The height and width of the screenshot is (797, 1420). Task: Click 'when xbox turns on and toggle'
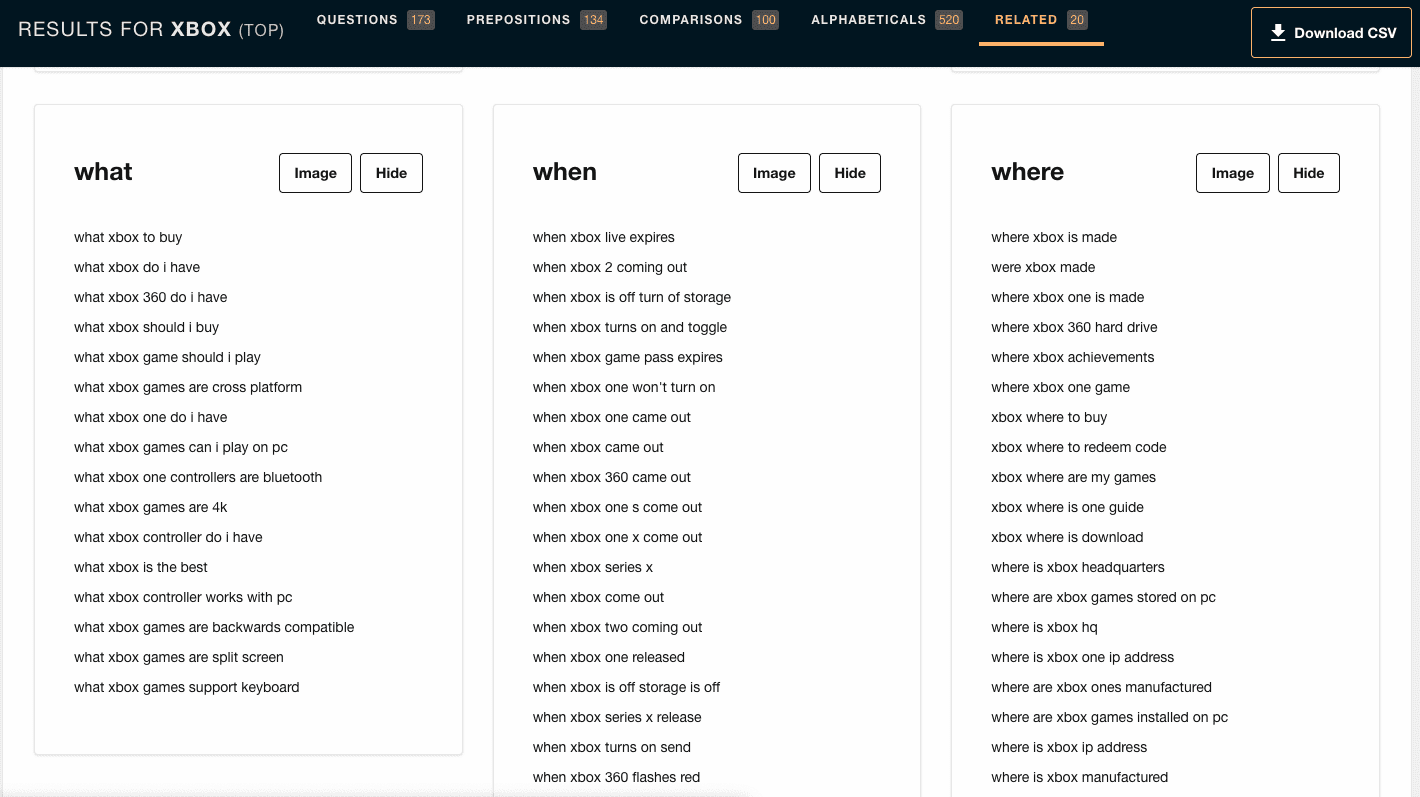tap(630, 327)
